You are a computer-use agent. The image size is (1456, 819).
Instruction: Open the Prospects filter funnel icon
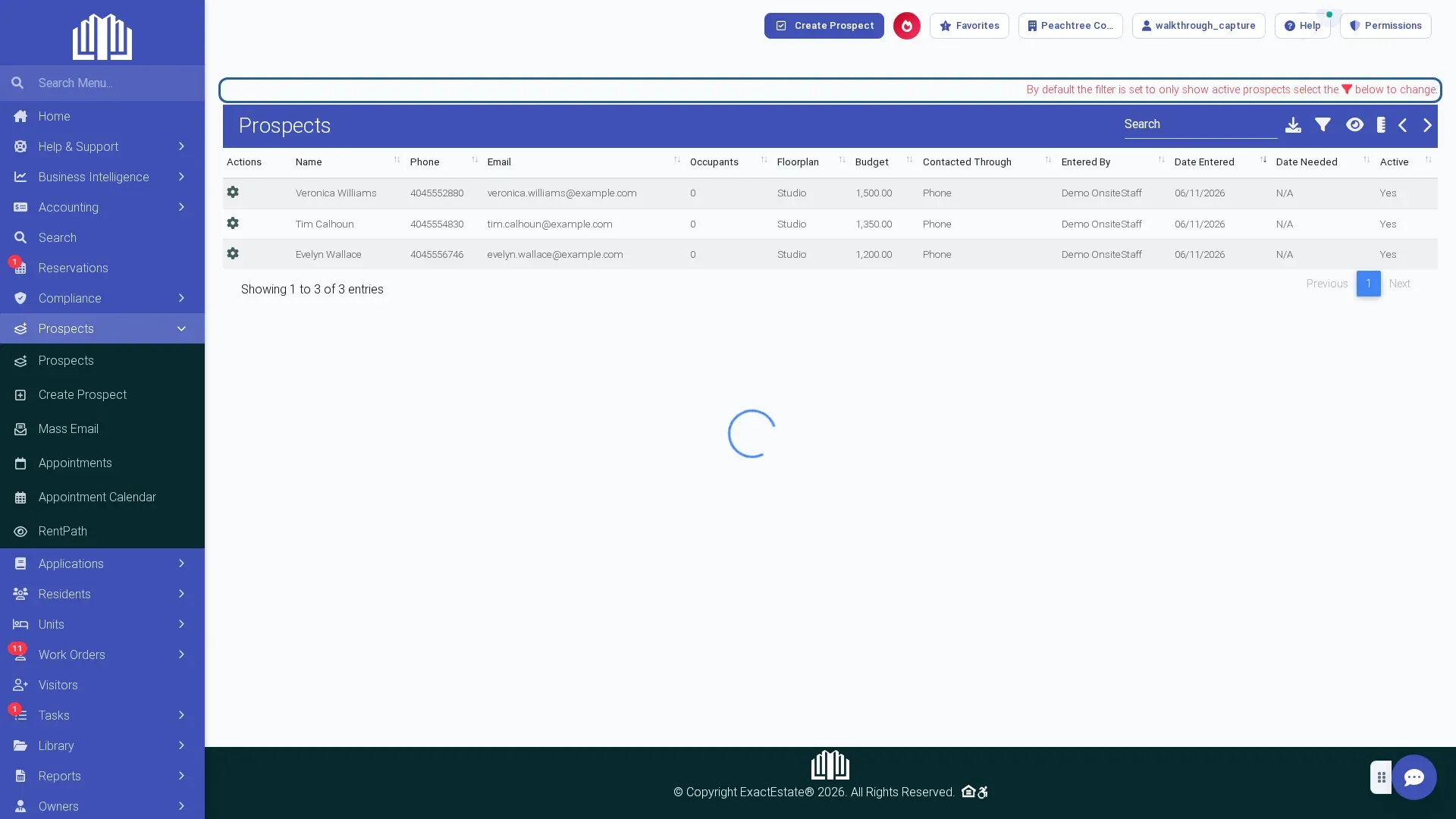(1323, 125)
